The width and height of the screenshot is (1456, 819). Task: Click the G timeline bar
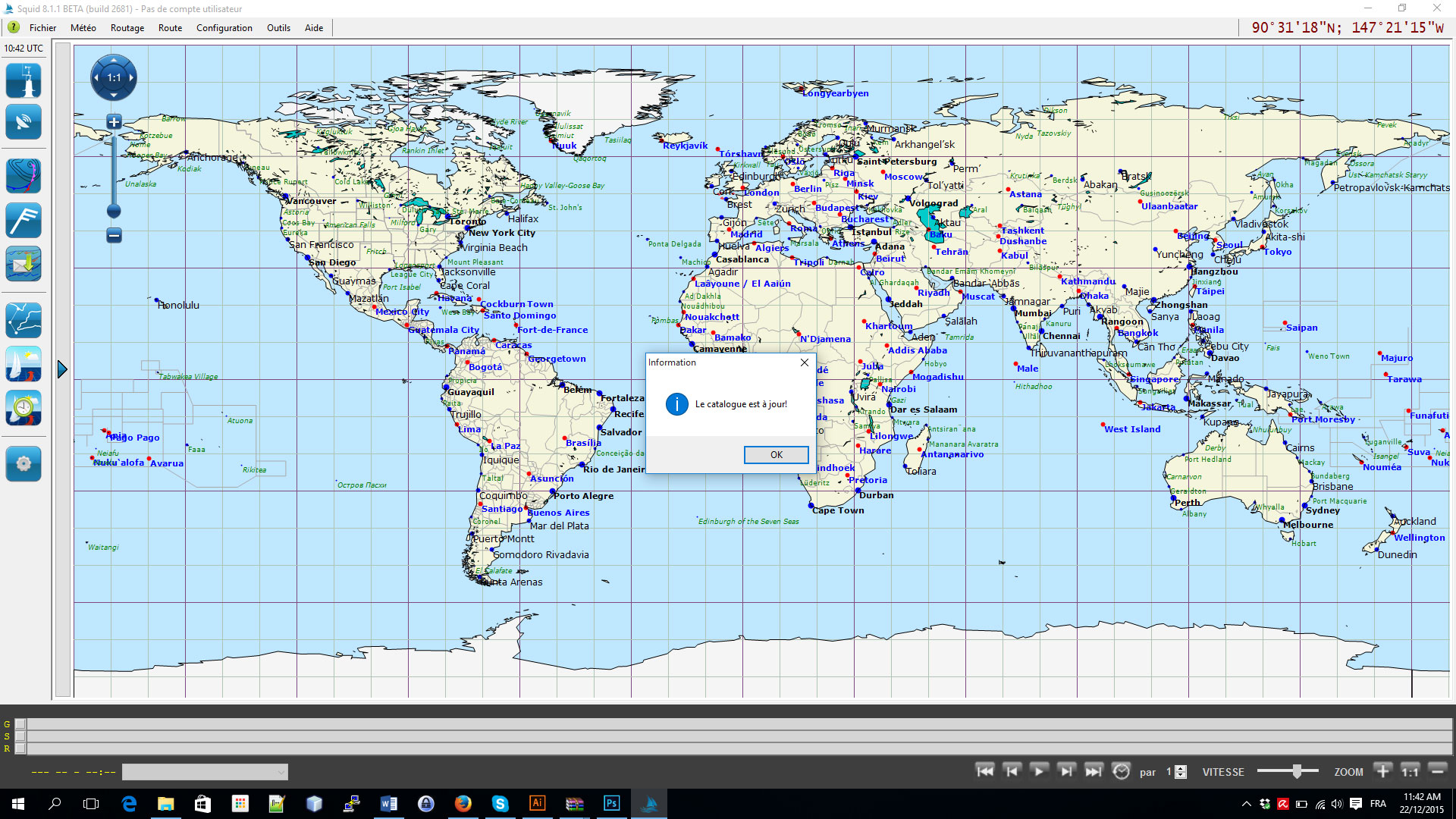click(739, 724)
